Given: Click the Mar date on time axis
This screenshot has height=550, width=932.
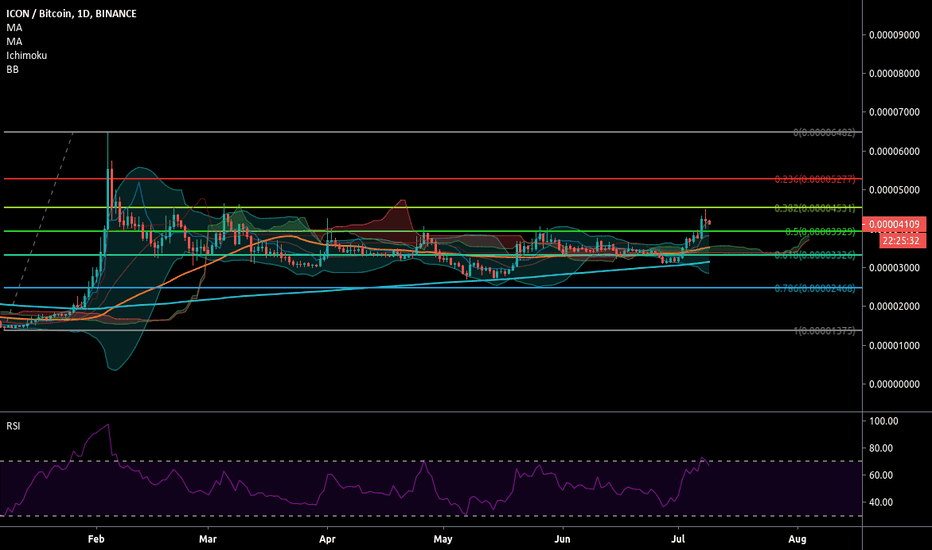Looking at the screenshot, I should click(x=207, y=539).
